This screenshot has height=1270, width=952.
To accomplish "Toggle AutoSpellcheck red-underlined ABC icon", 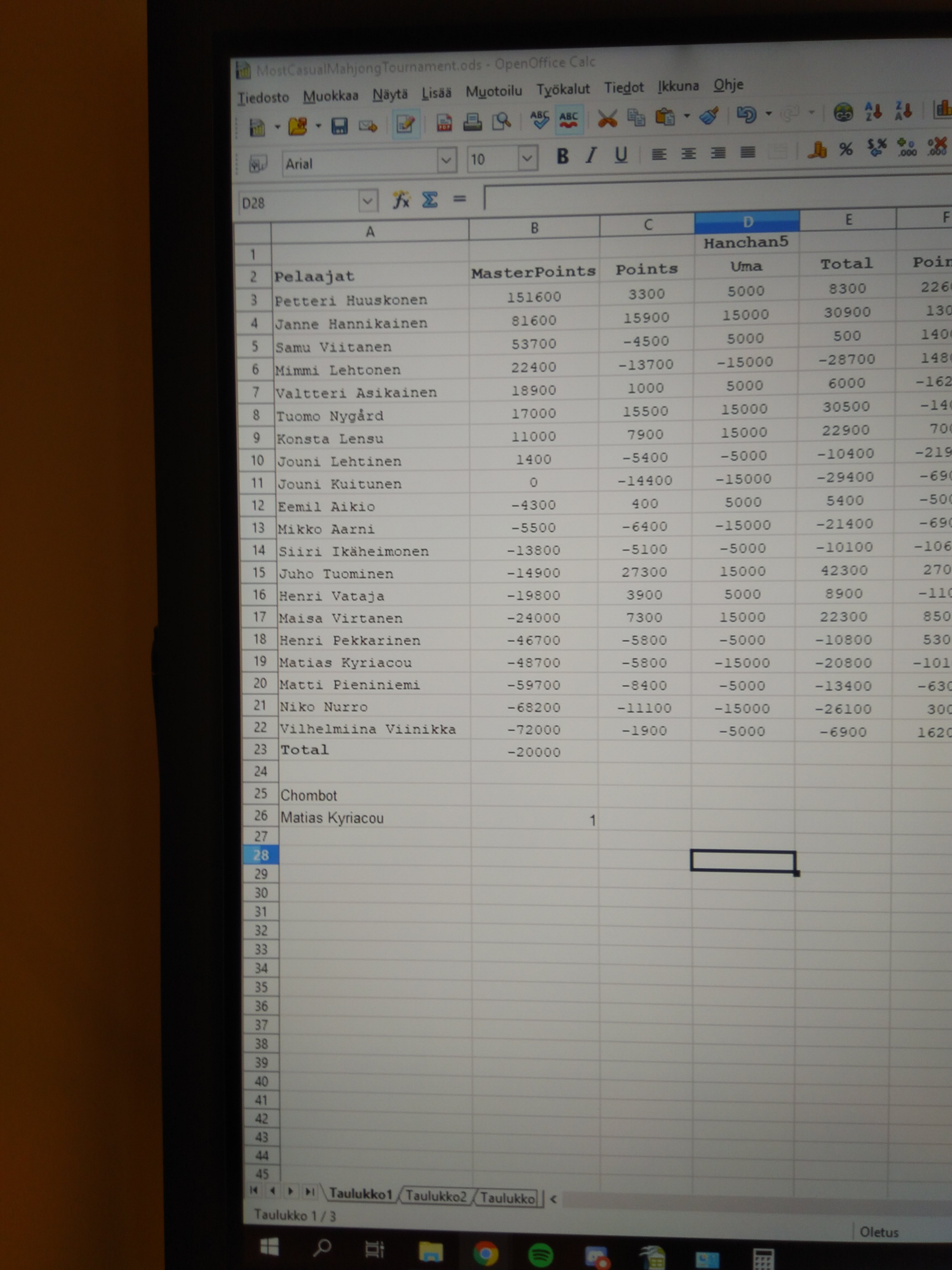I will [x=569, y=119].
